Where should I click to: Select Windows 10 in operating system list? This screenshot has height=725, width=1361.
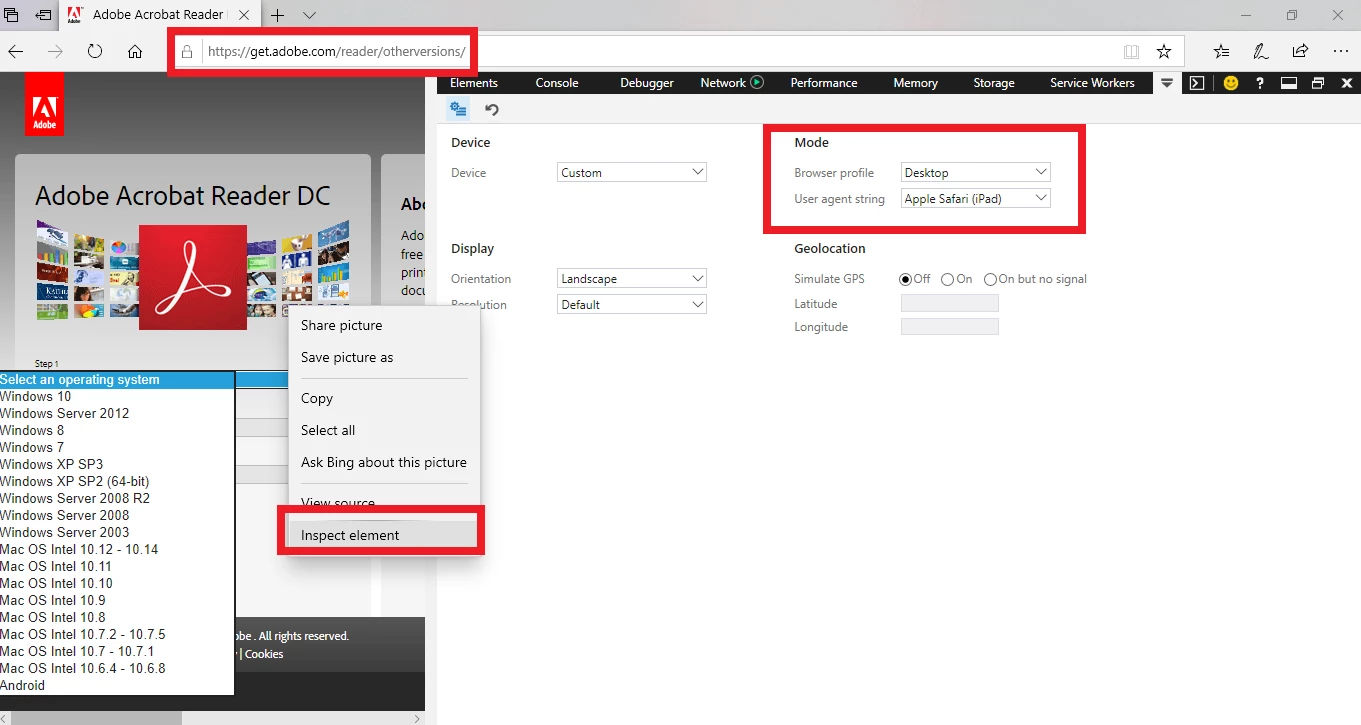pyautogui.click(x=117, y=397)
